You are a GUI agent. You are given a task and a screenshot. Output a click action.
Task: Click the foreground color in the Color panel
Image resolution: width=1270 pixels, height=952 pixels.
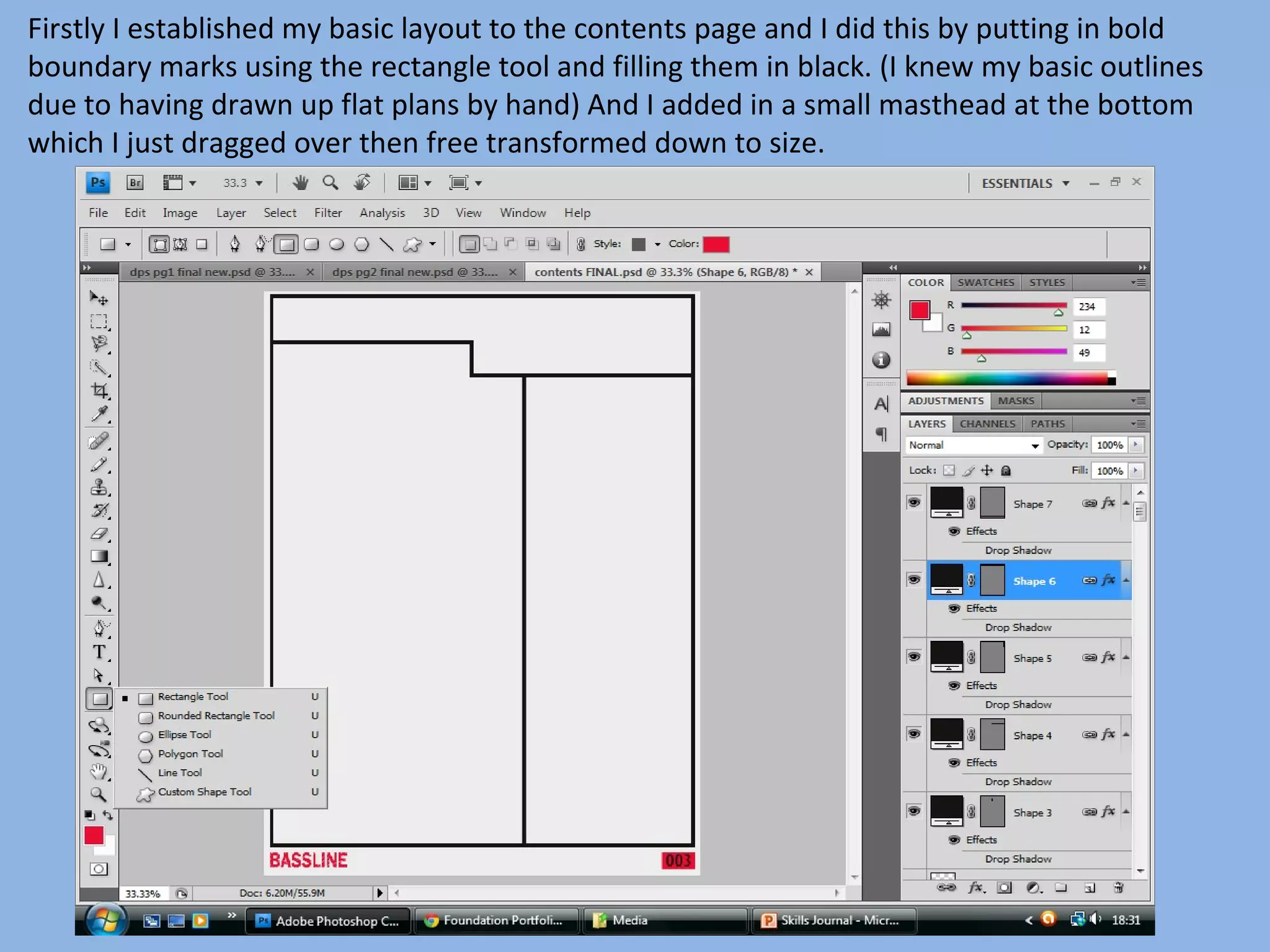coord(919,309)
